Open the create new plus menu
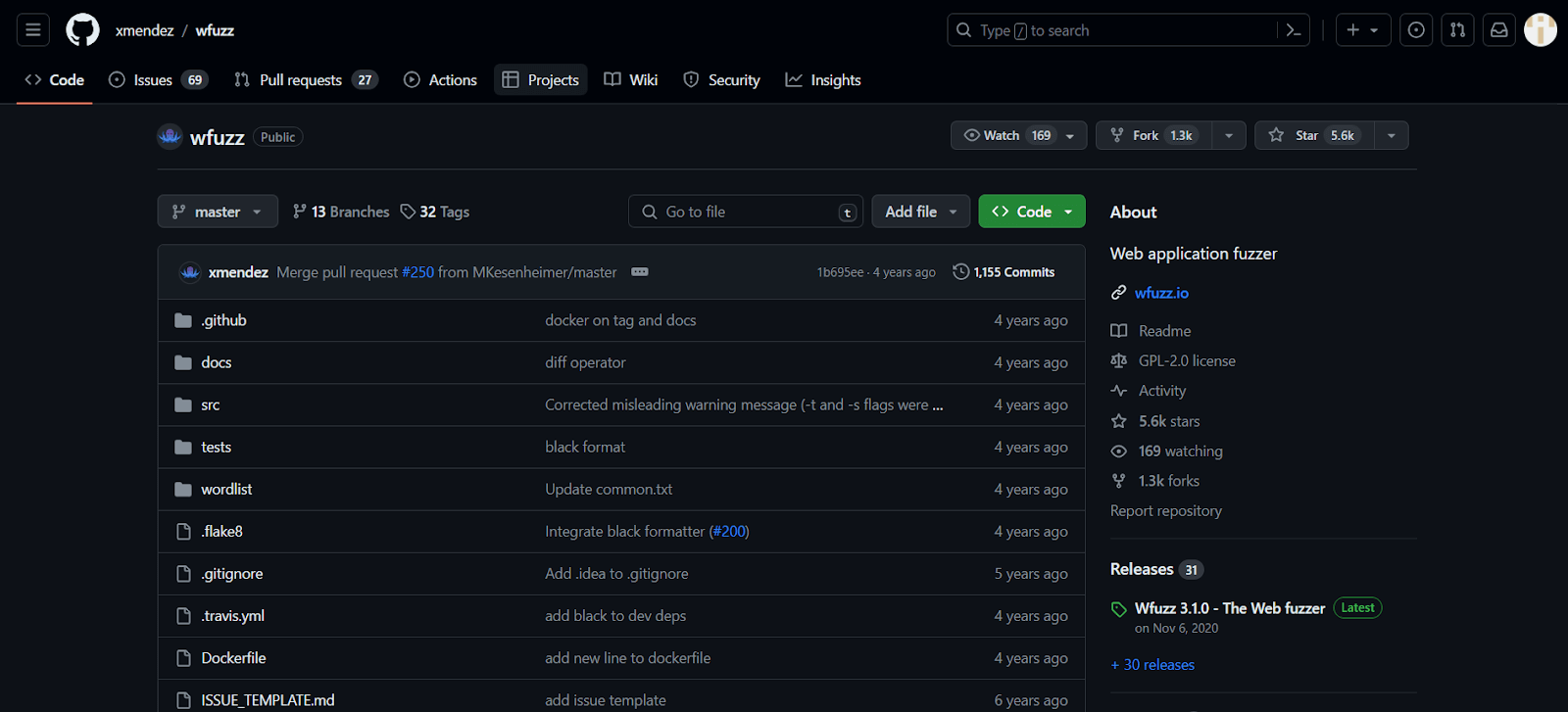The image size is (1568, 712). click(x=1363, y=30)
